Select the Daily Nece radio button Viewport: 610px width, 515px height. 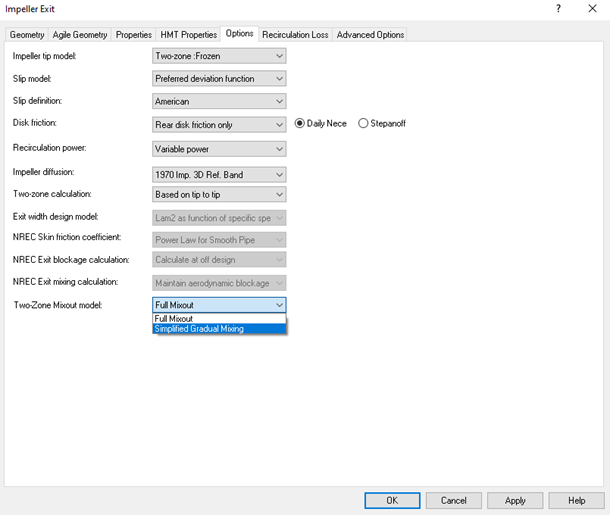300,124
